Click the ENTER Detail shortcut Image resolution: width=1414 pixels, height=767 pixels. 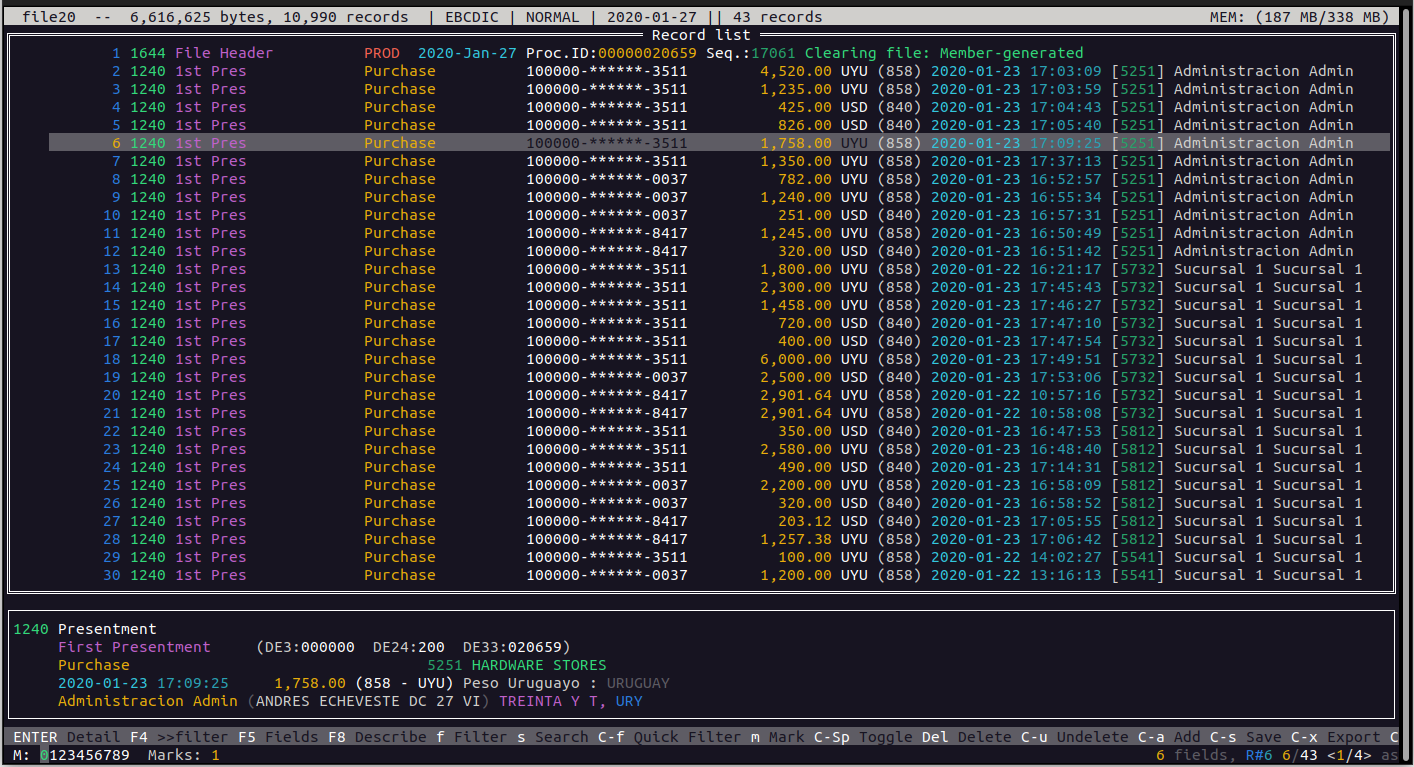tap(66, 737)
